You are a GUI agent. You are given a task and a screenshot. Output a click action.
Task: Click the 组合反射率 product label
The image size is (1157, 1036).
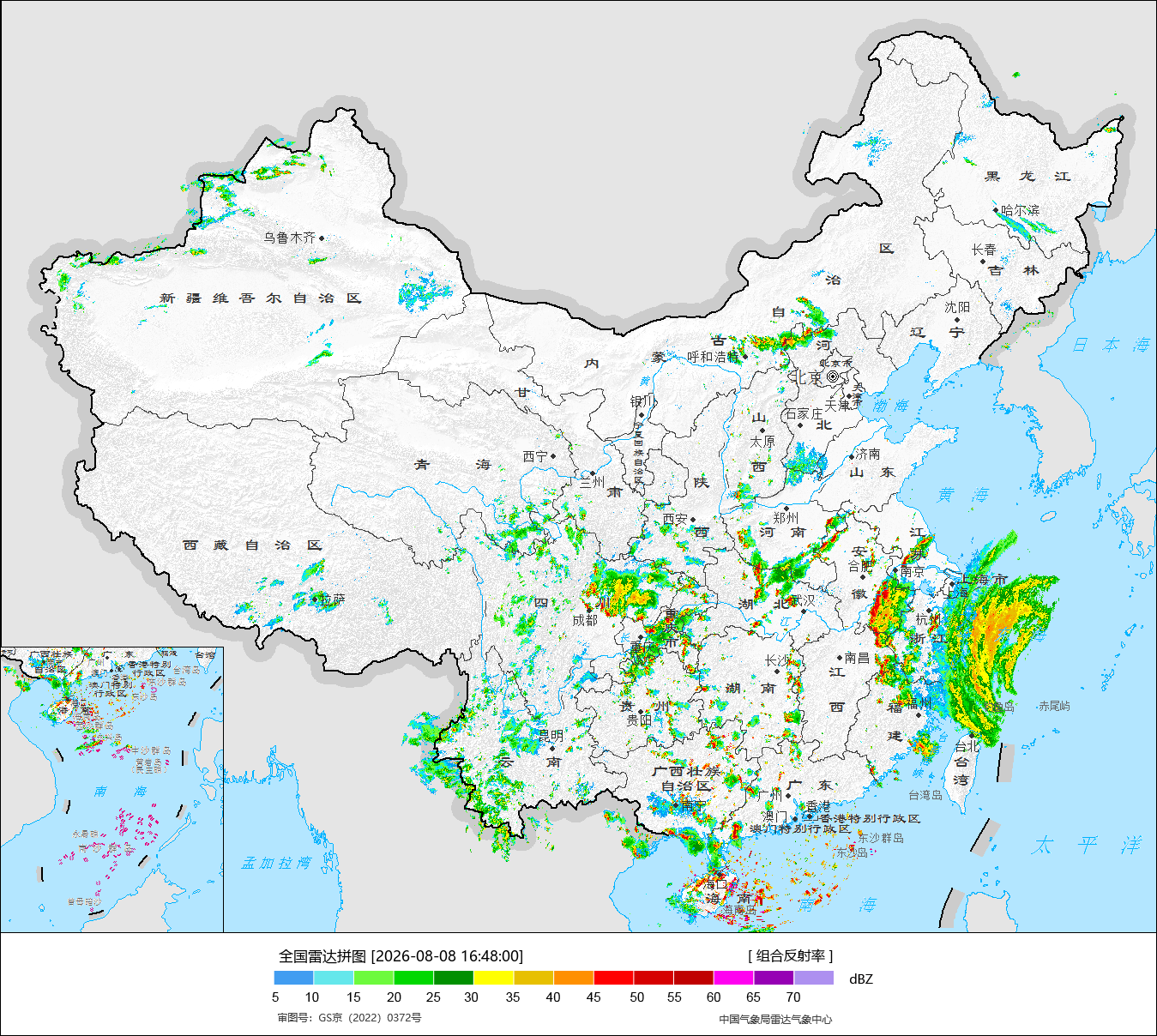pyautogui.click(x=791, y=955)
